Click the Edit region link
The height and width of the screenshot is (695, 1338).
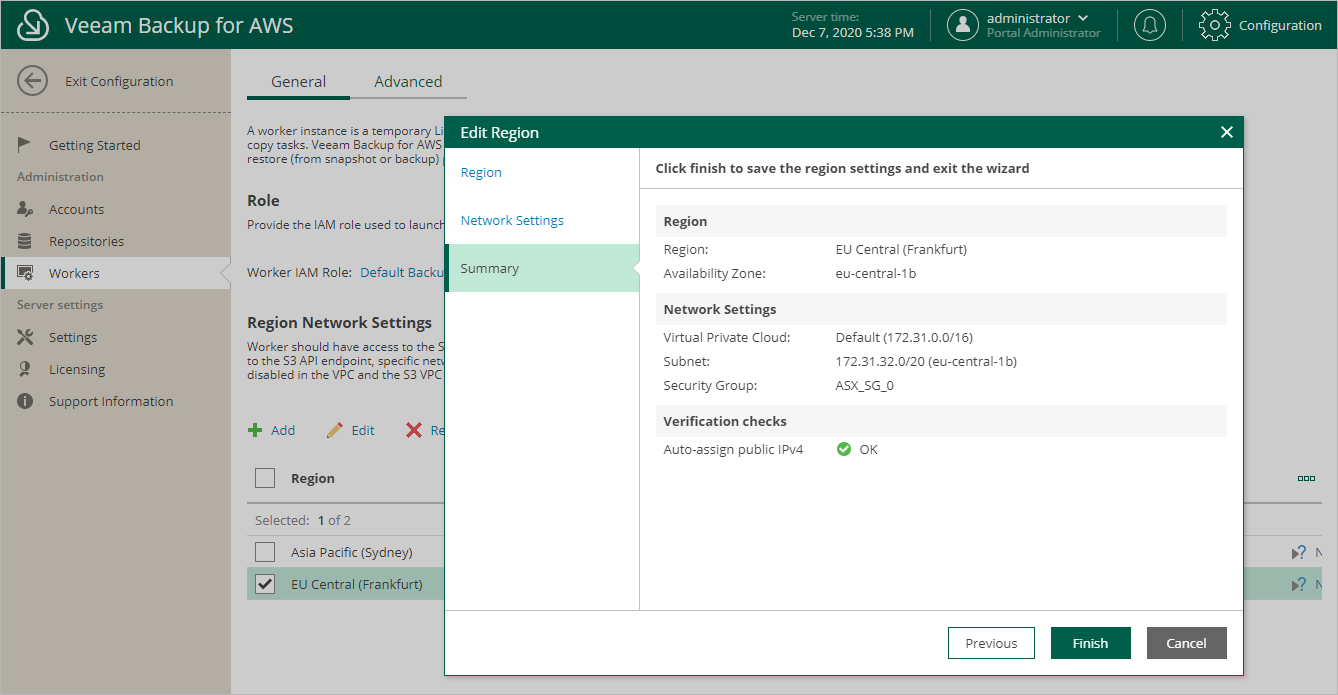[x=363, y=430]
